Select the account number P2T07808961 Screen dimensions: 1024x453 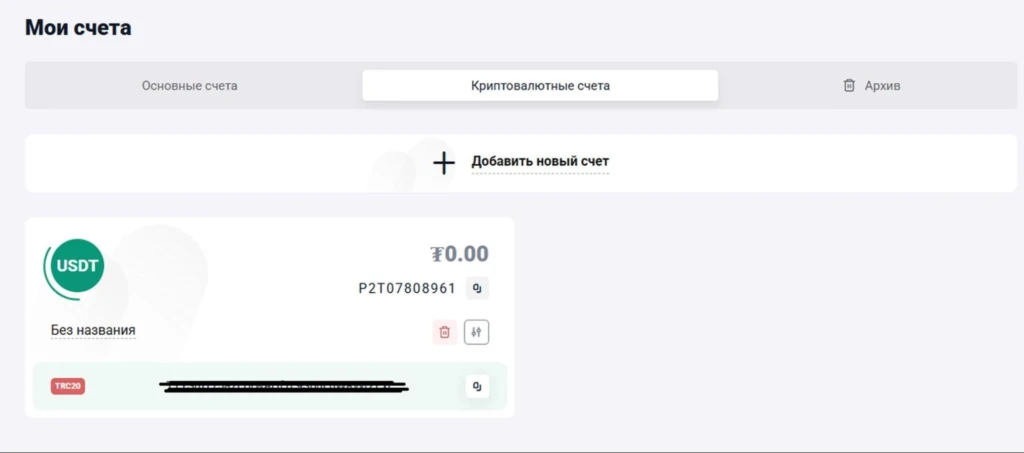click(407, 289)
